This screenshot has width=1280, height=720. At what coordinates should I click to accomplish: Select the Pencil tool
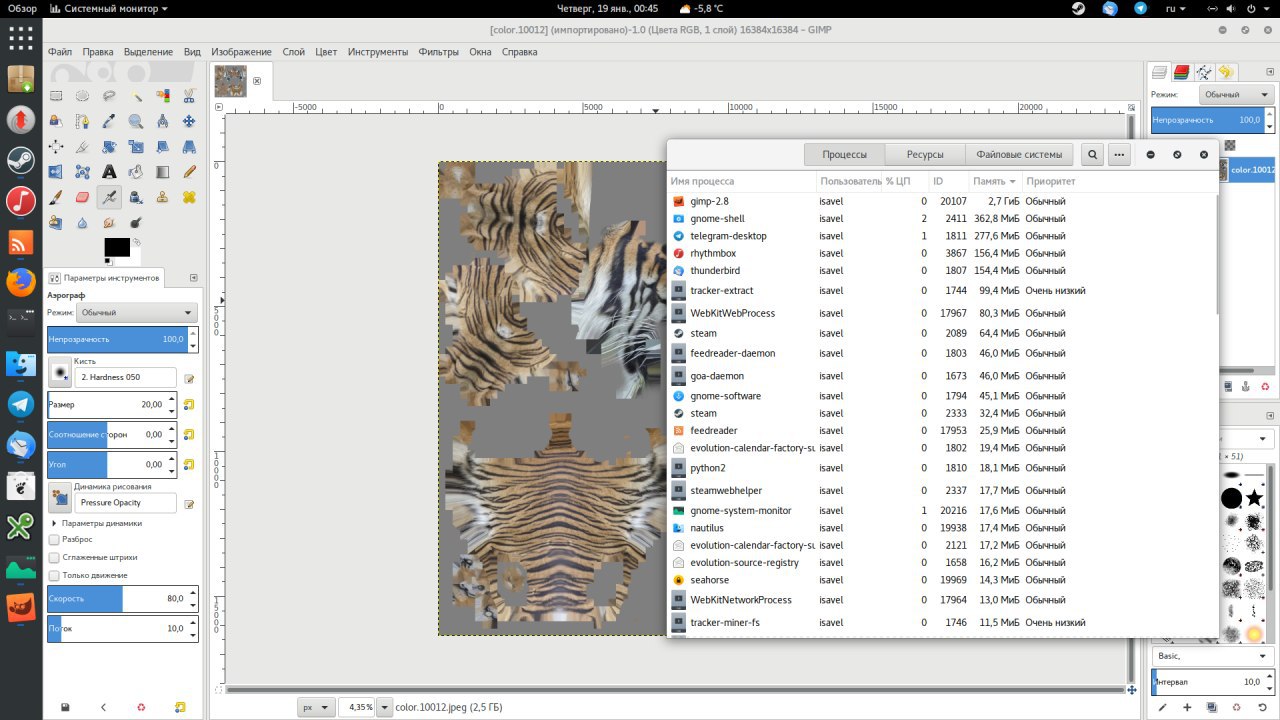click(188, 172)
